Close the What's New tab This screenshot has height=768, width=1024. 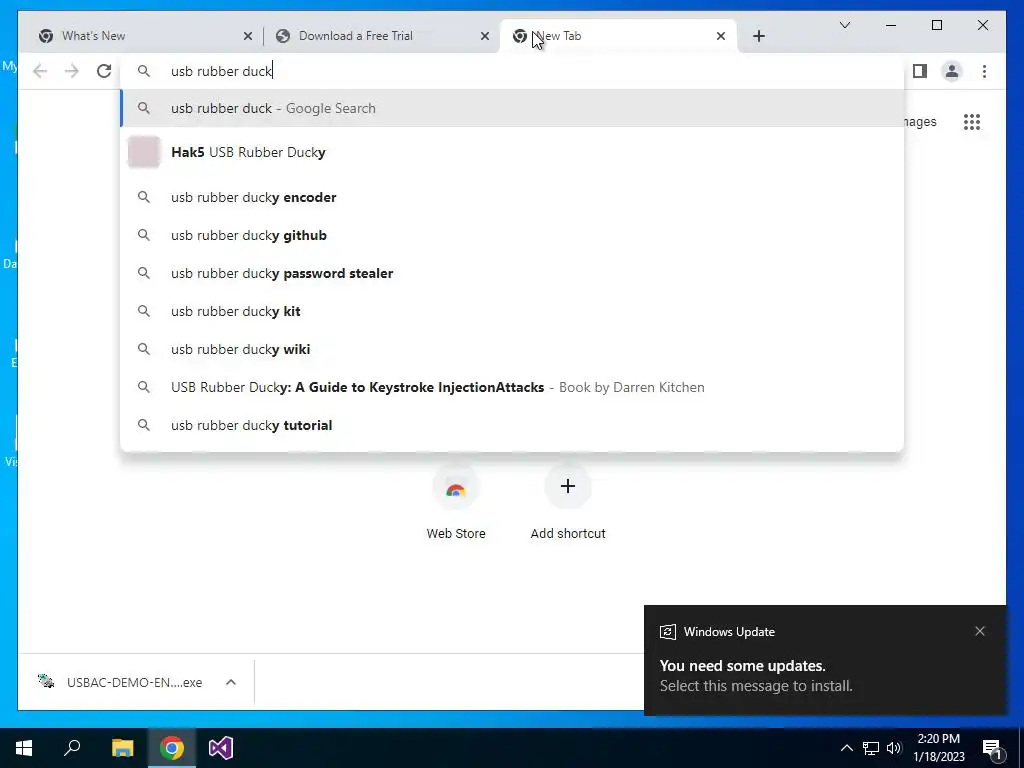pyautogui.click(x=248, y=36)
